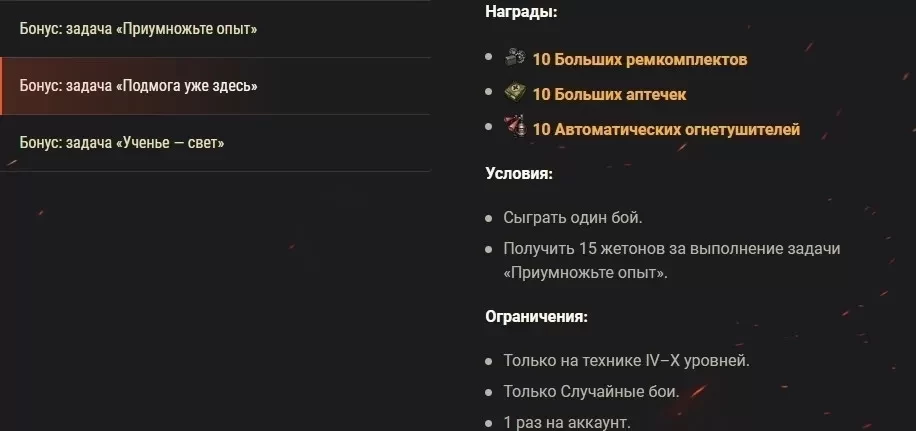Click the Automatic Fire Extinguisher icon
The width and height of the screenshot is (916, 431).
tap(515, 126)
